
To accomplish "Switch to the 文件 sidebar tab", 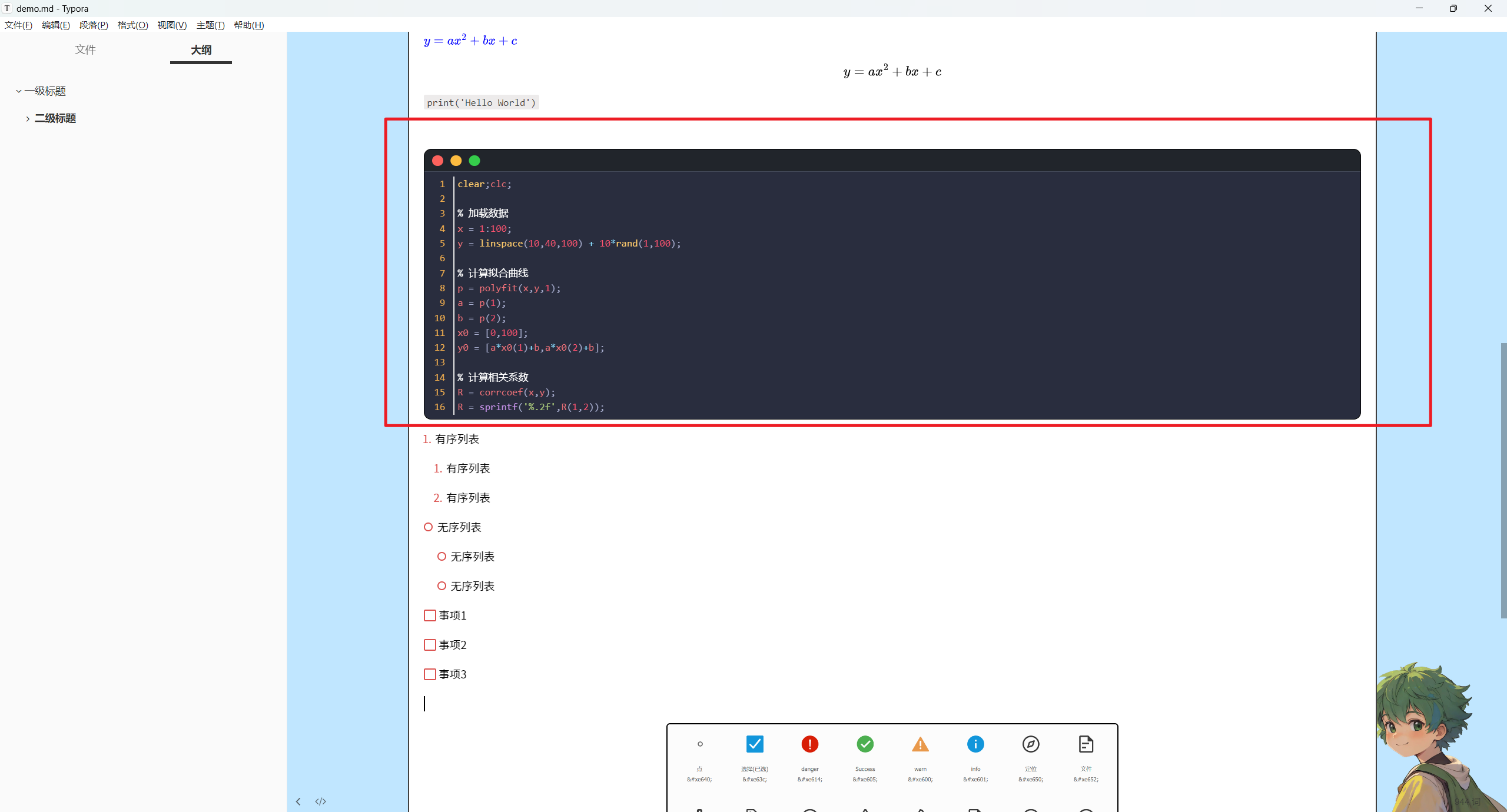I will [85, 50].
